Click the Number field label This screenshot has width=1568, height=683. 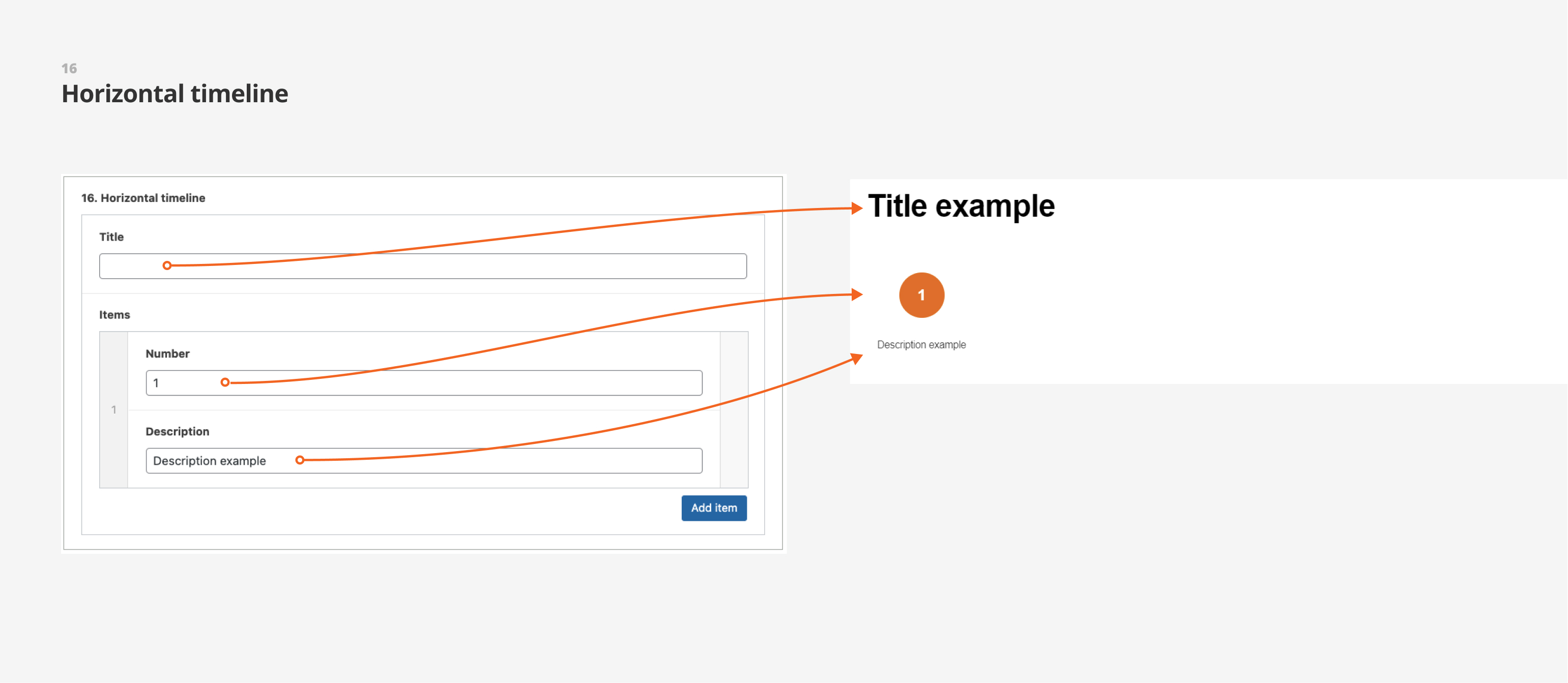pos(167,353)
